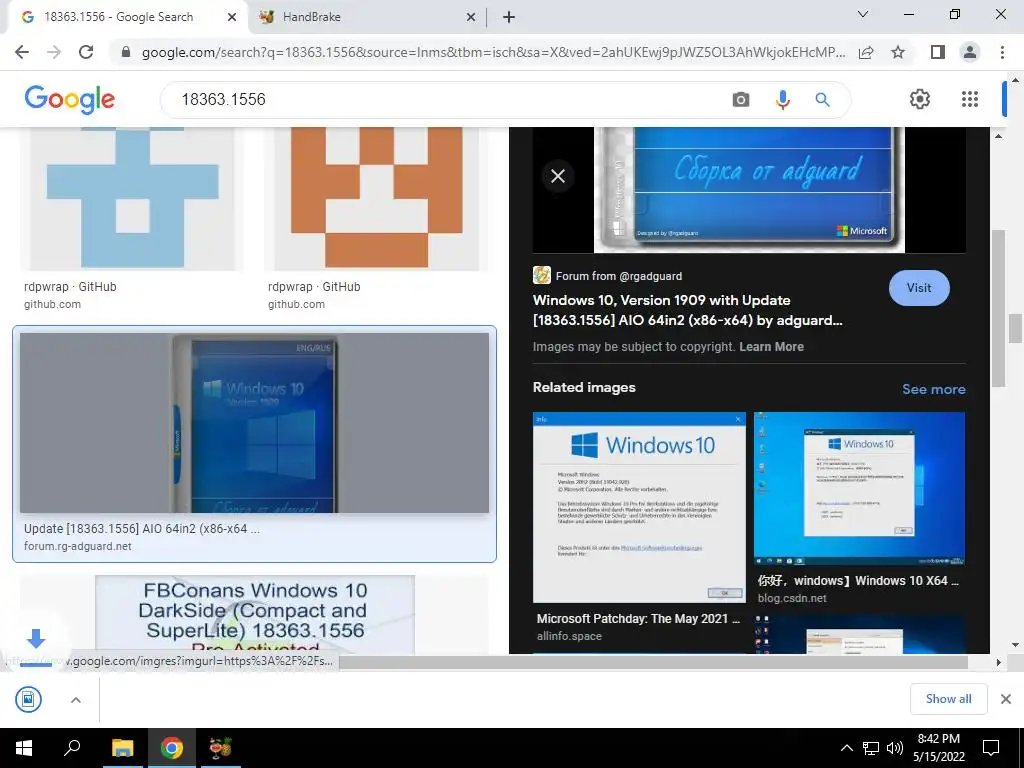
Task: Click the Chrome back arrow
Action: click(x=22, y=52)
